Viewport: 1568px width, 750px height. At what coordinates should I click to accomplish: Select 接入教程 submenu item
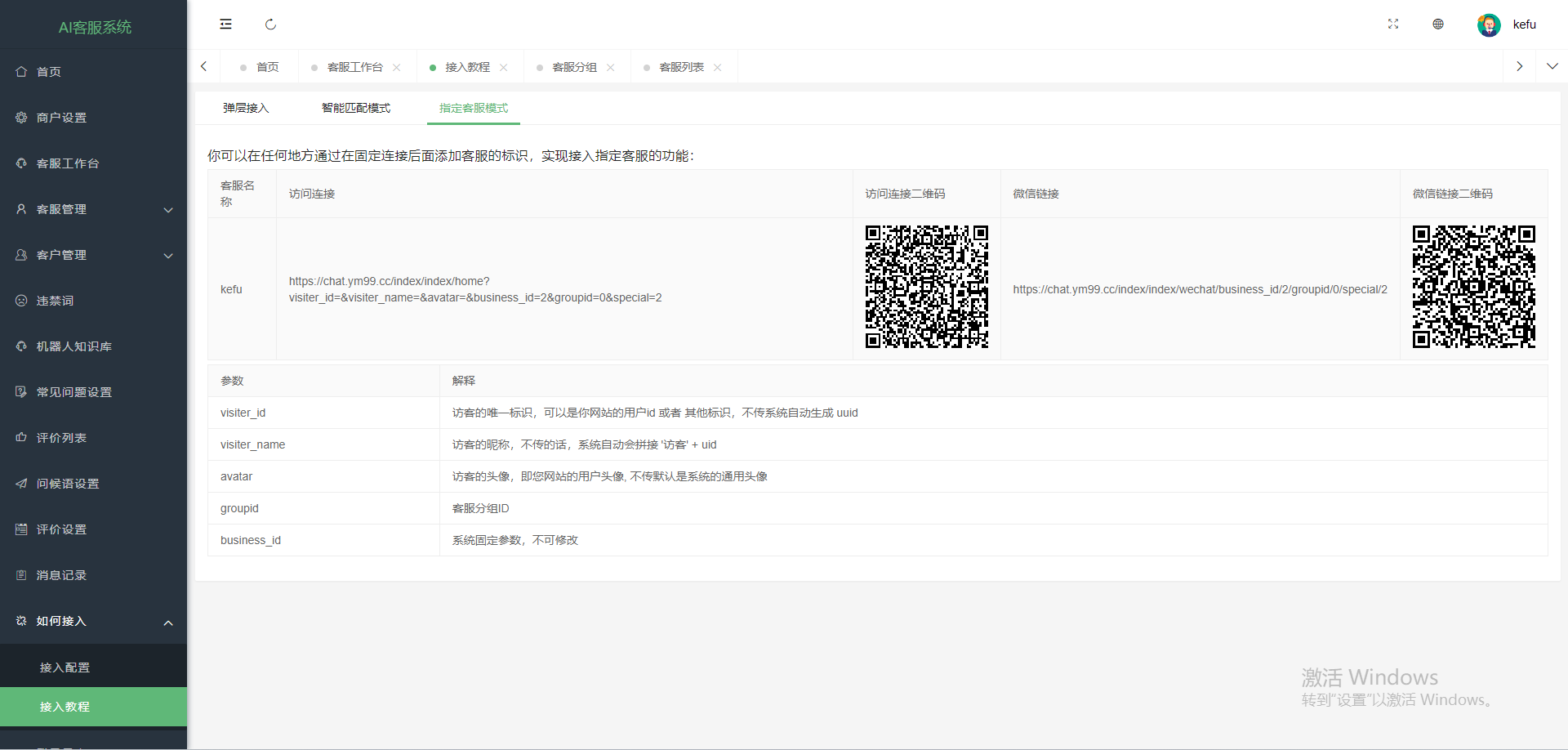point(93,707)
